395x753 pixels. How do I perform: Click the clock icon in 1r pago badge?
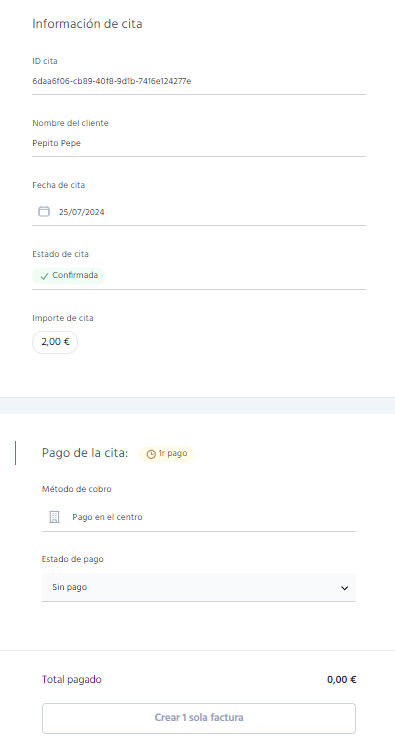[151, 454]
